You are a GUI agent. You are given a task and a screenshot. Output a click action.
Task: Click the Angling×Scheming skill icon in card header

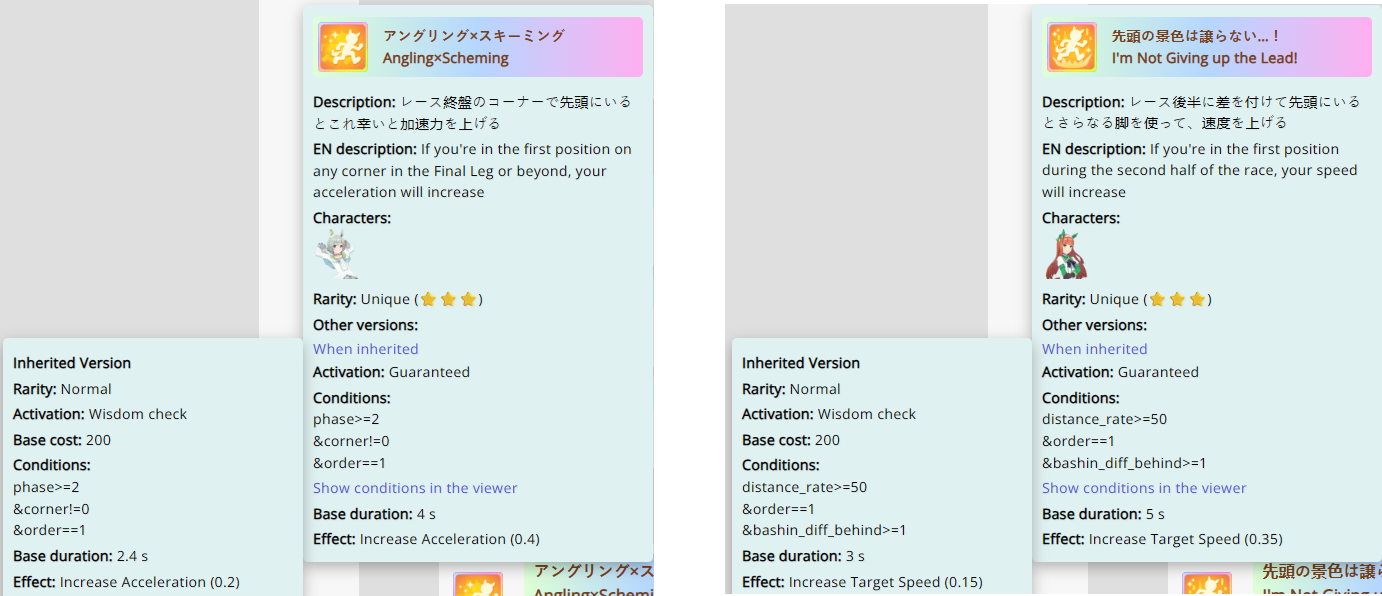pos(343,47)
